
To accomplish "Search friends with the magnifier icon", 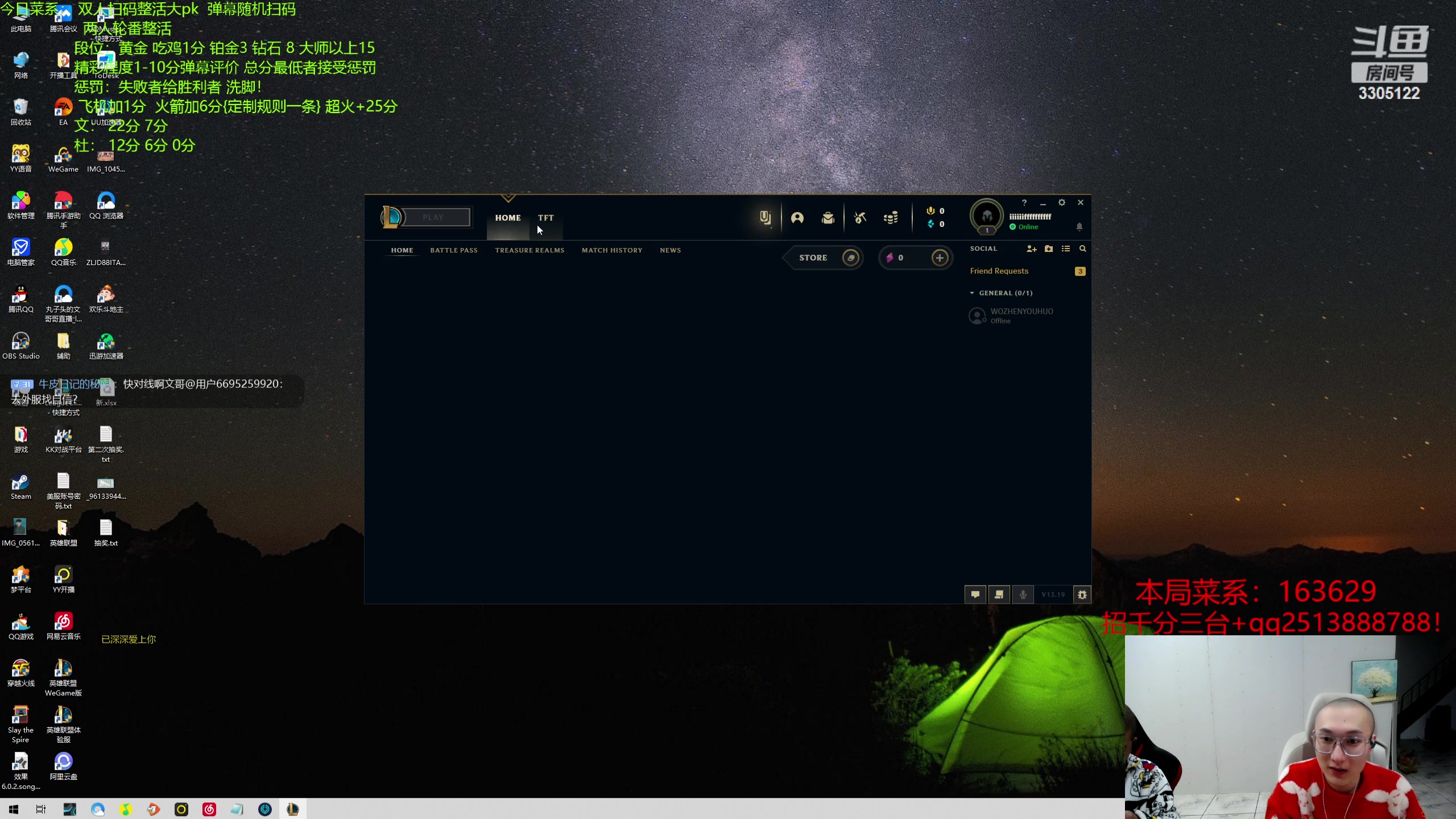I will click(1083, 249).
